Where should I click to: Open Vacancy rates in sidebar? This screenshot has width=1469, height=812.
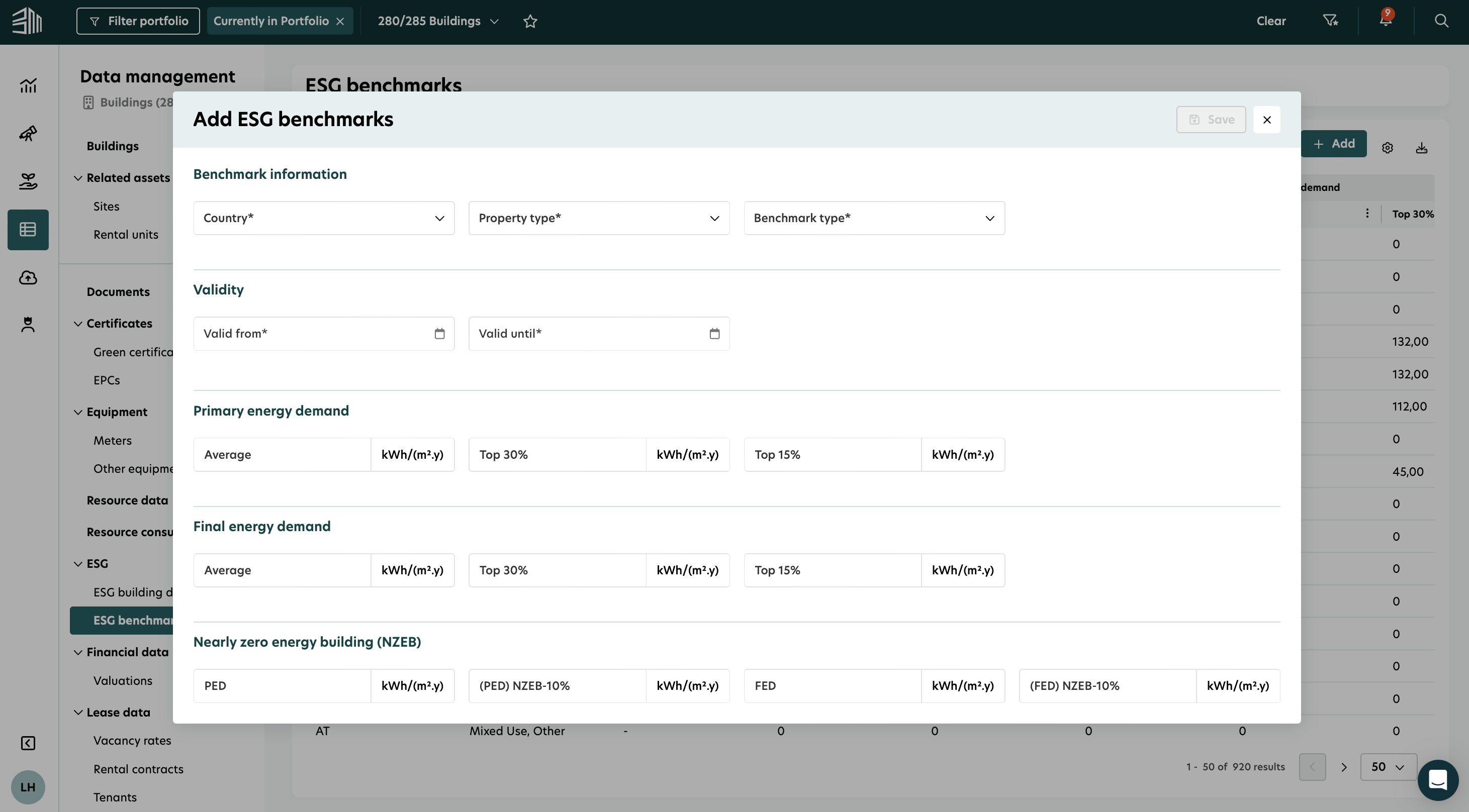[x=132, y=740]
